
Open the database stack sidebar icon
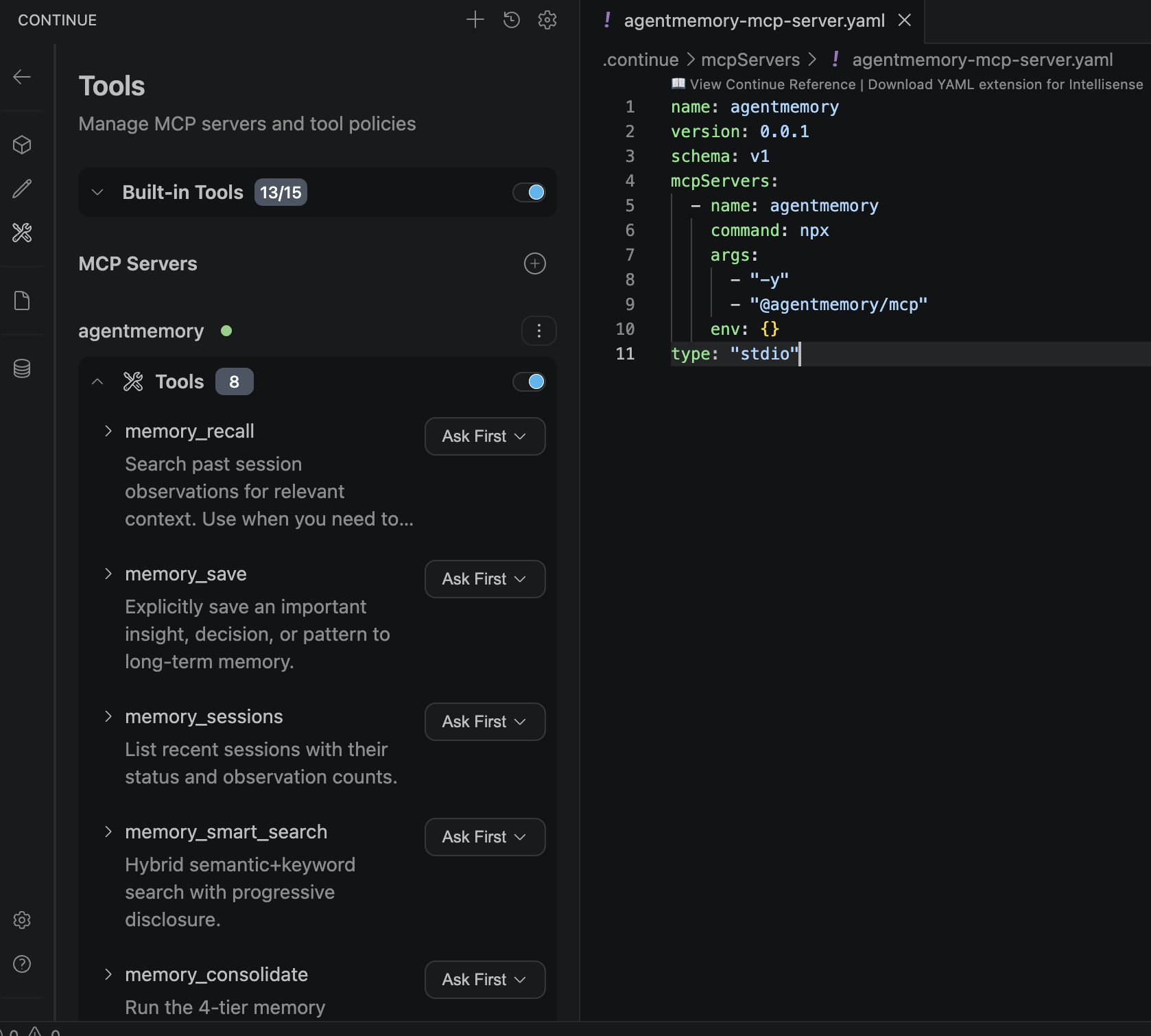click(22, 368)
